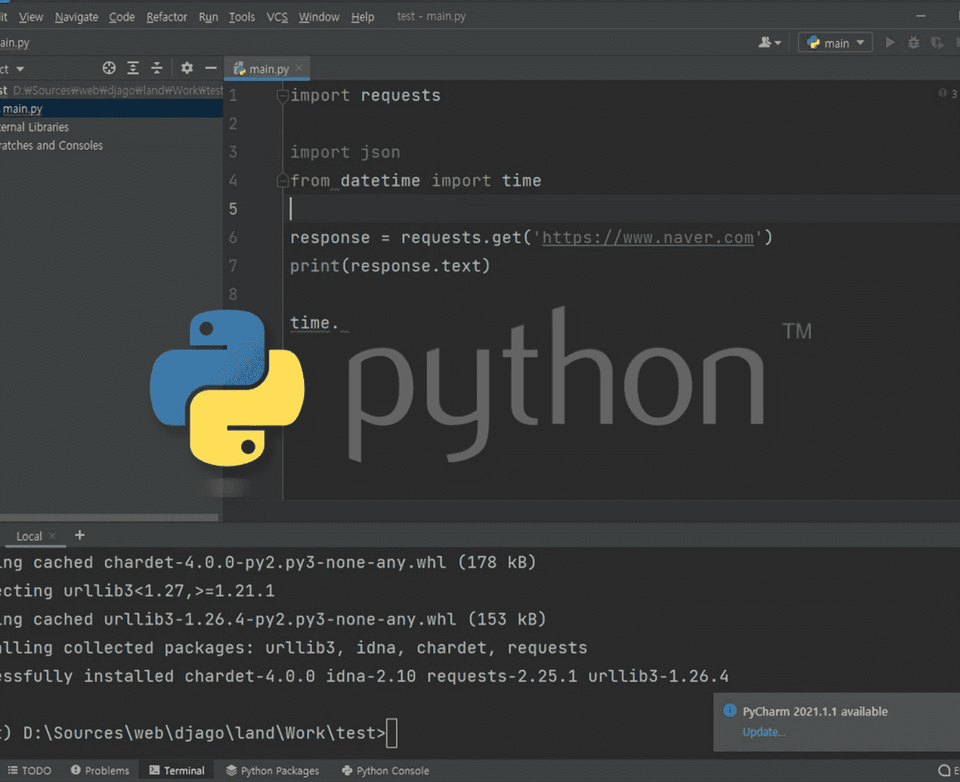This screenshot has width=960, height=782.
Task: Click the info icon in update notification
Action: [729, 710]
